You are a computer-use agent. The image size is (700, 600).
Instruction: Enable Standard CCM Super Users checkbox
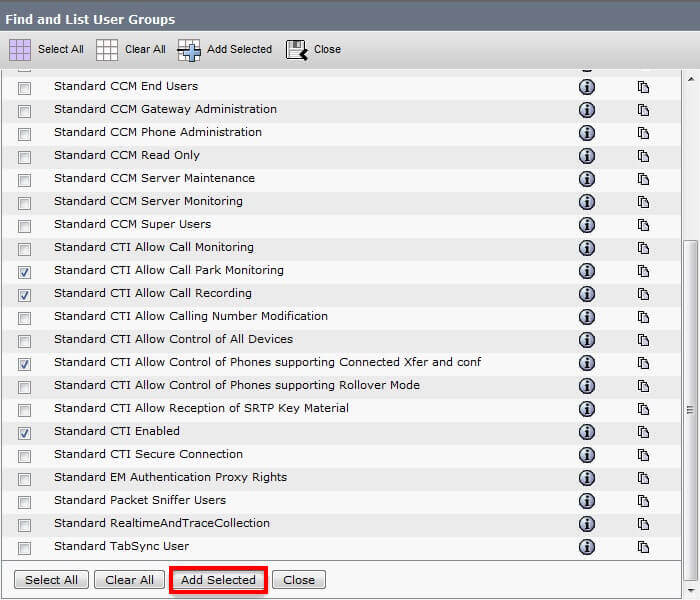pos(25,226)
